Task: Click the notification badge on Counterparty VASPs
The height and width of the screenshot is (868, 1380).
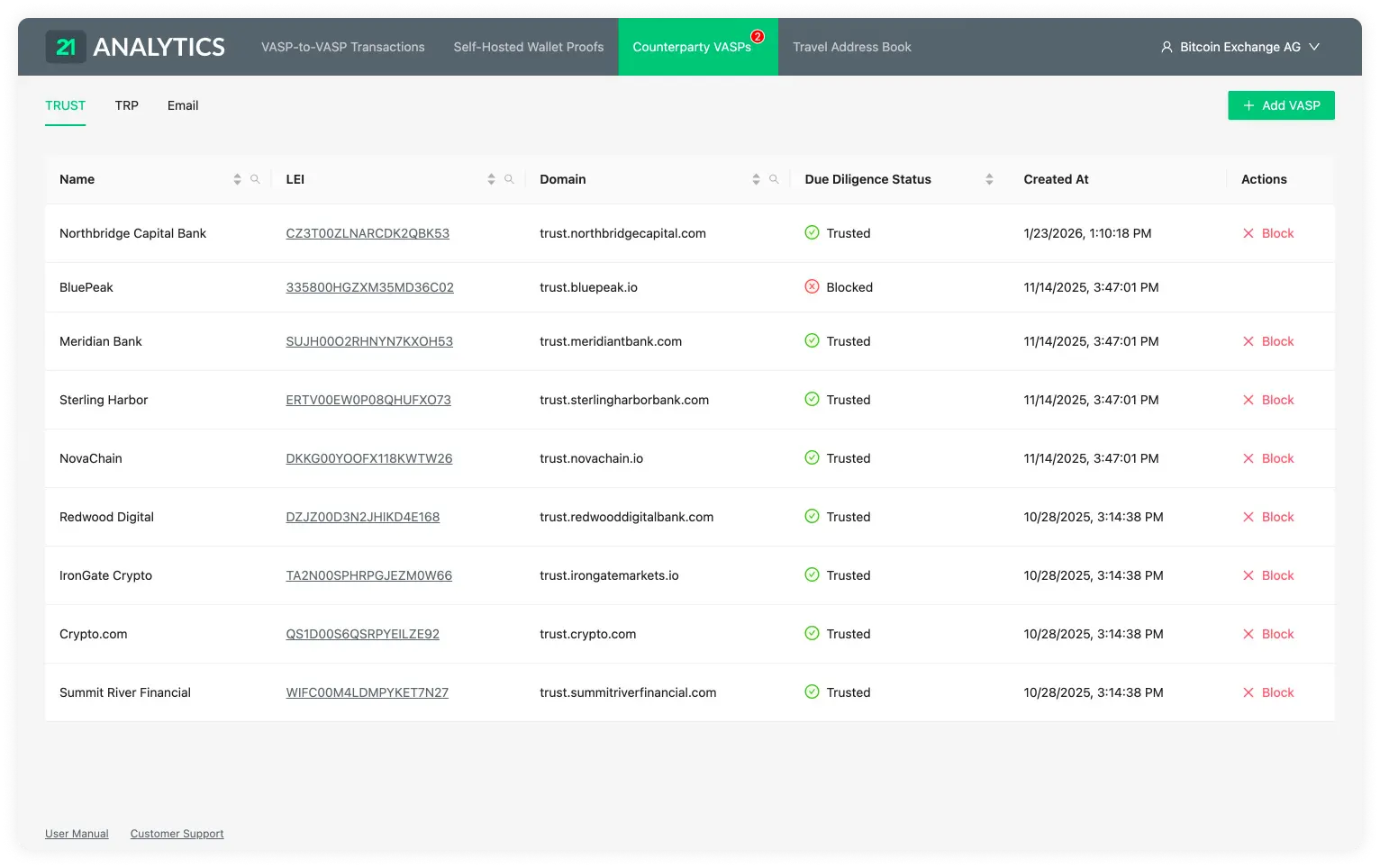Action: tap(758, 37)
